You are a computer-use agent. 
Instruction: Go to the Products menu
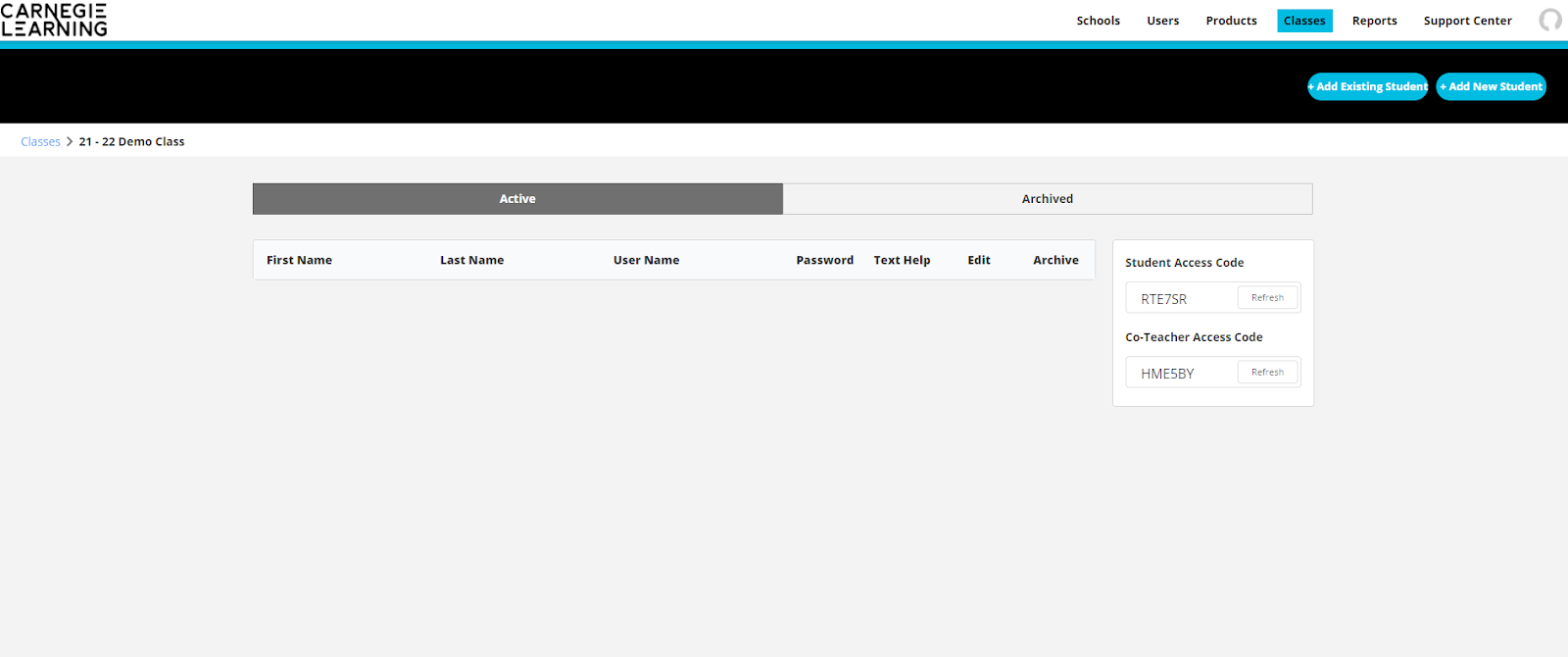coord(1231,21)
